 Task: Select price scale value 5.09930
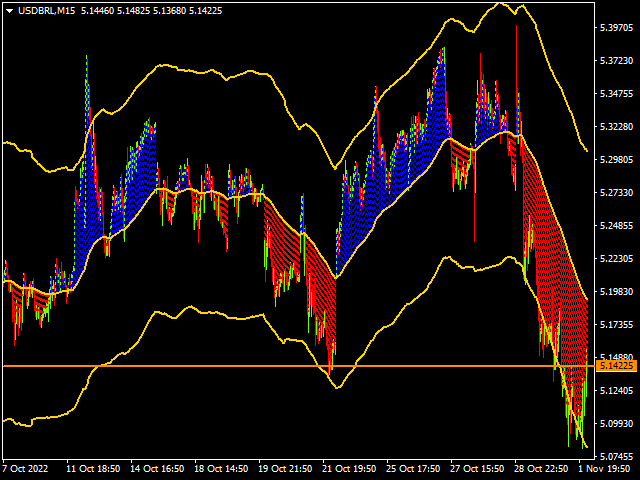616,424
